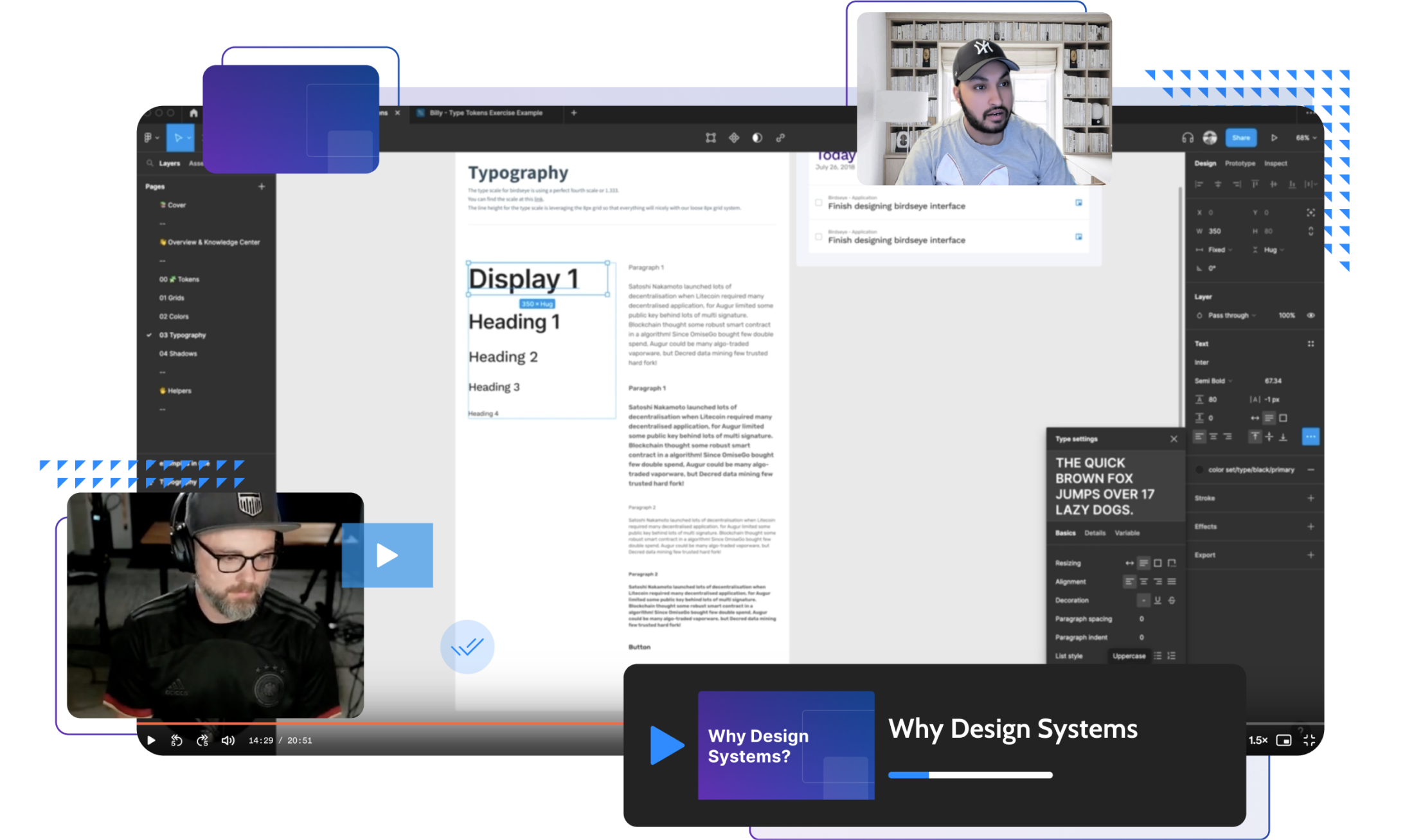The width and height of the screenshot is (1414, 840).
Task: Switch to the Prototype tab
Action: [x=1240, y=163]
